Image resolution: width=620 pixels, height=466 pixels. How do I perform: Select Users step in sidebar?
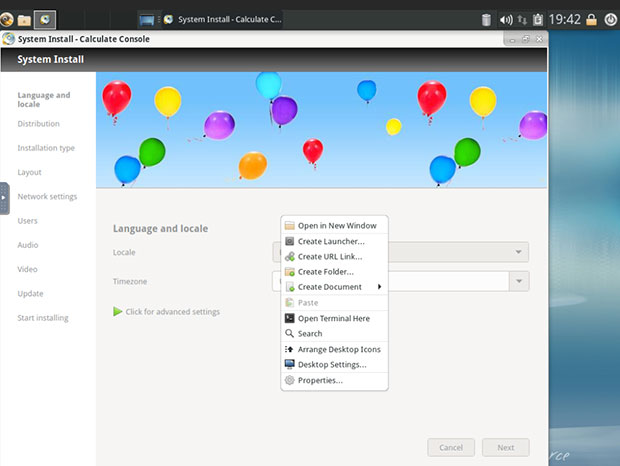[27, 221]
